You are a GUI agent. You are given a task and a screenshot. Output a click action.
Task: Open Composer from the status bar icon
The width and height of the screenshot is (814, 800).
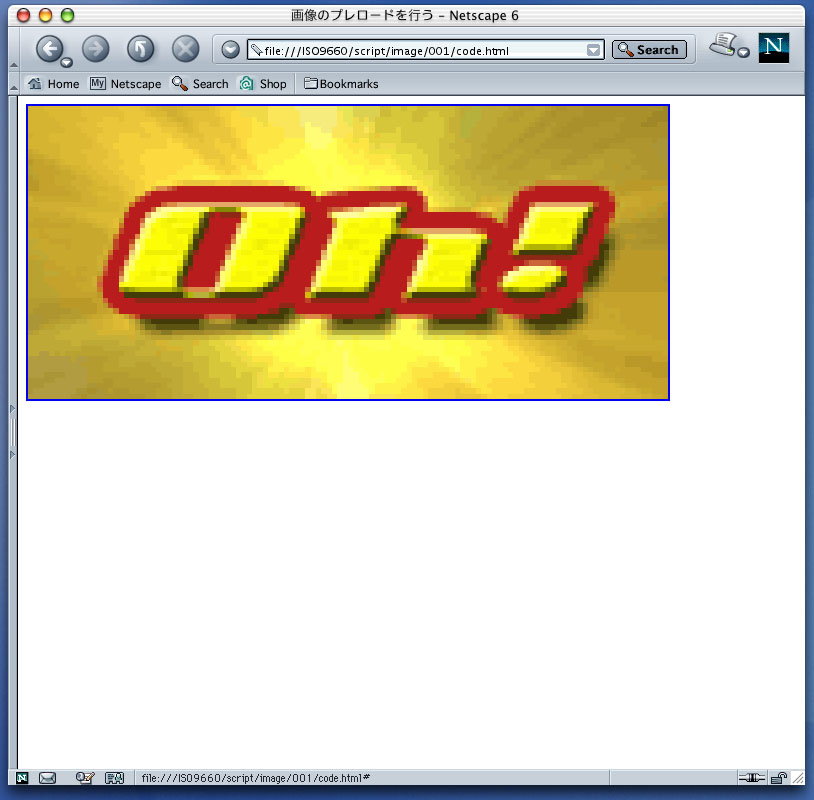coord(84,778)
